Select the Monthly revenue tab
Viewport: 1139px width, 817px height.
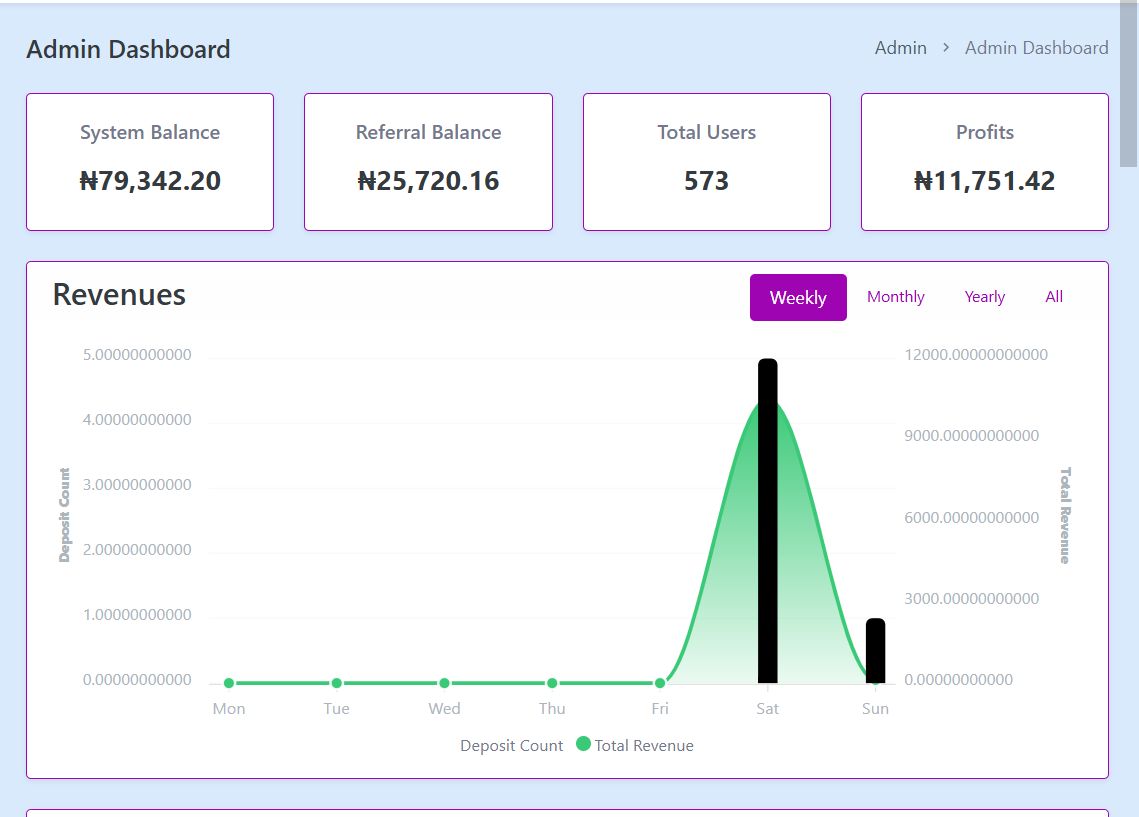coord(895,297)
